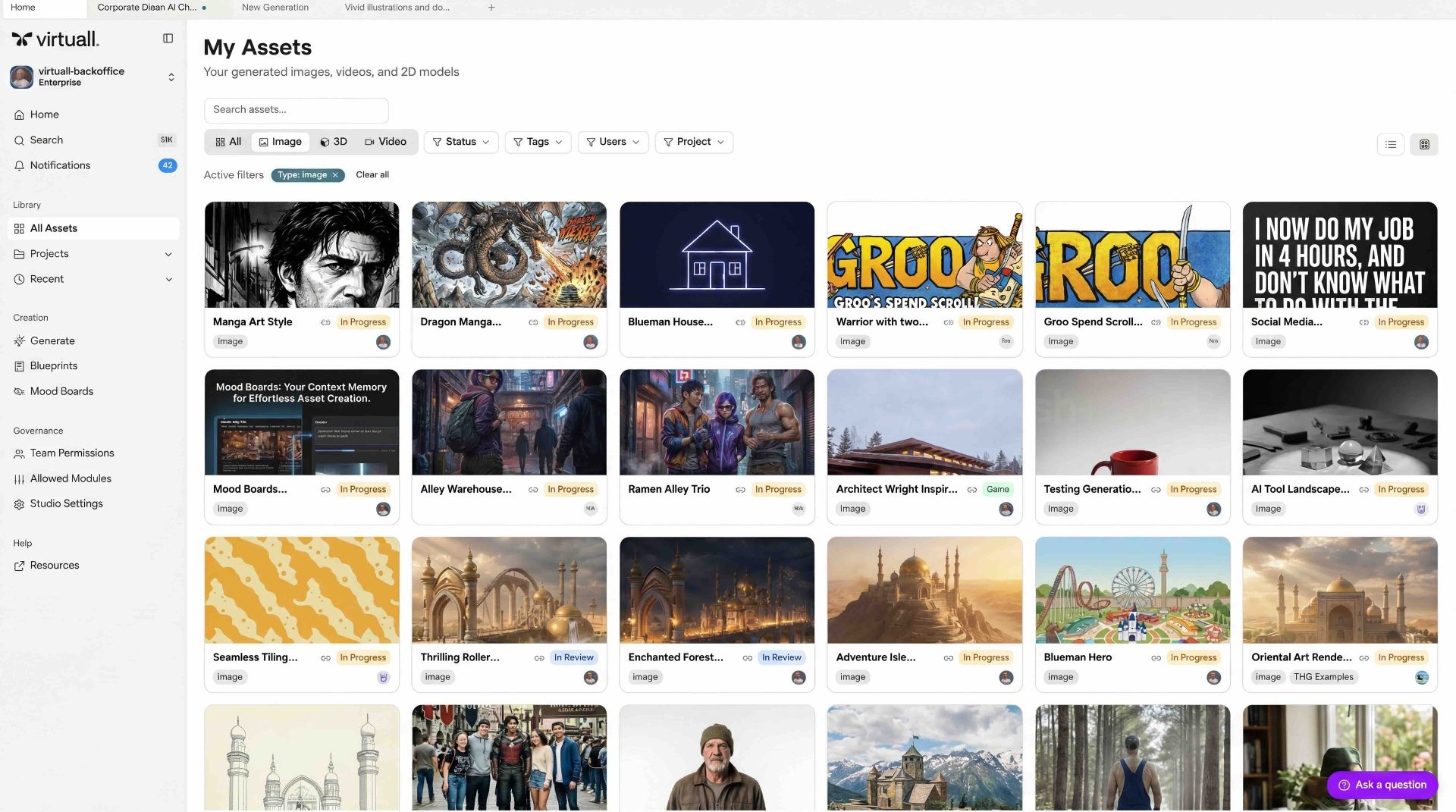Click user avatar on Dragon Manga card

coord(591,342)
